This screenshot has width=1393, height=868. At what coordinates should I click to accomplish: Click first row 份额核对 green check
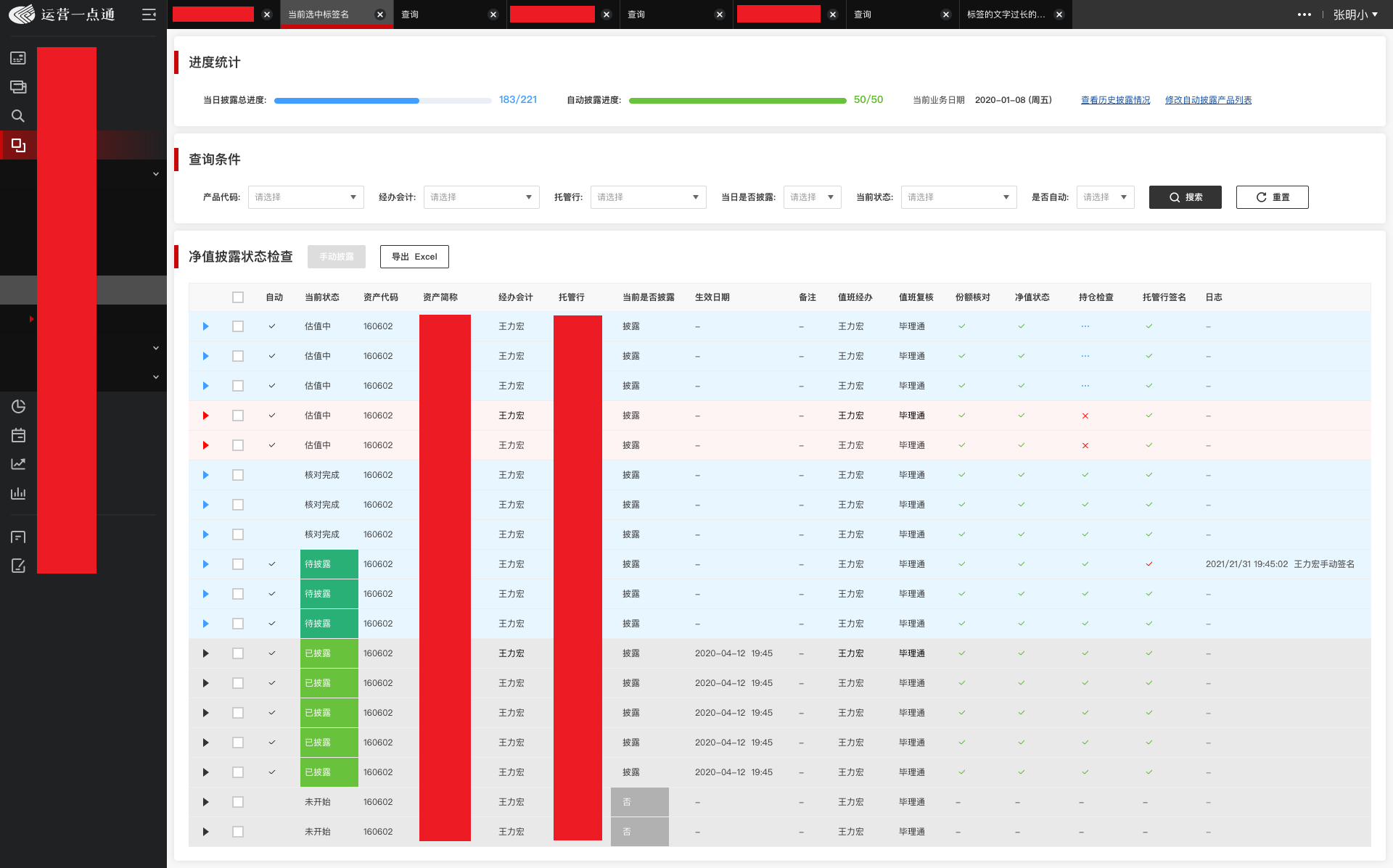point(962,326)
